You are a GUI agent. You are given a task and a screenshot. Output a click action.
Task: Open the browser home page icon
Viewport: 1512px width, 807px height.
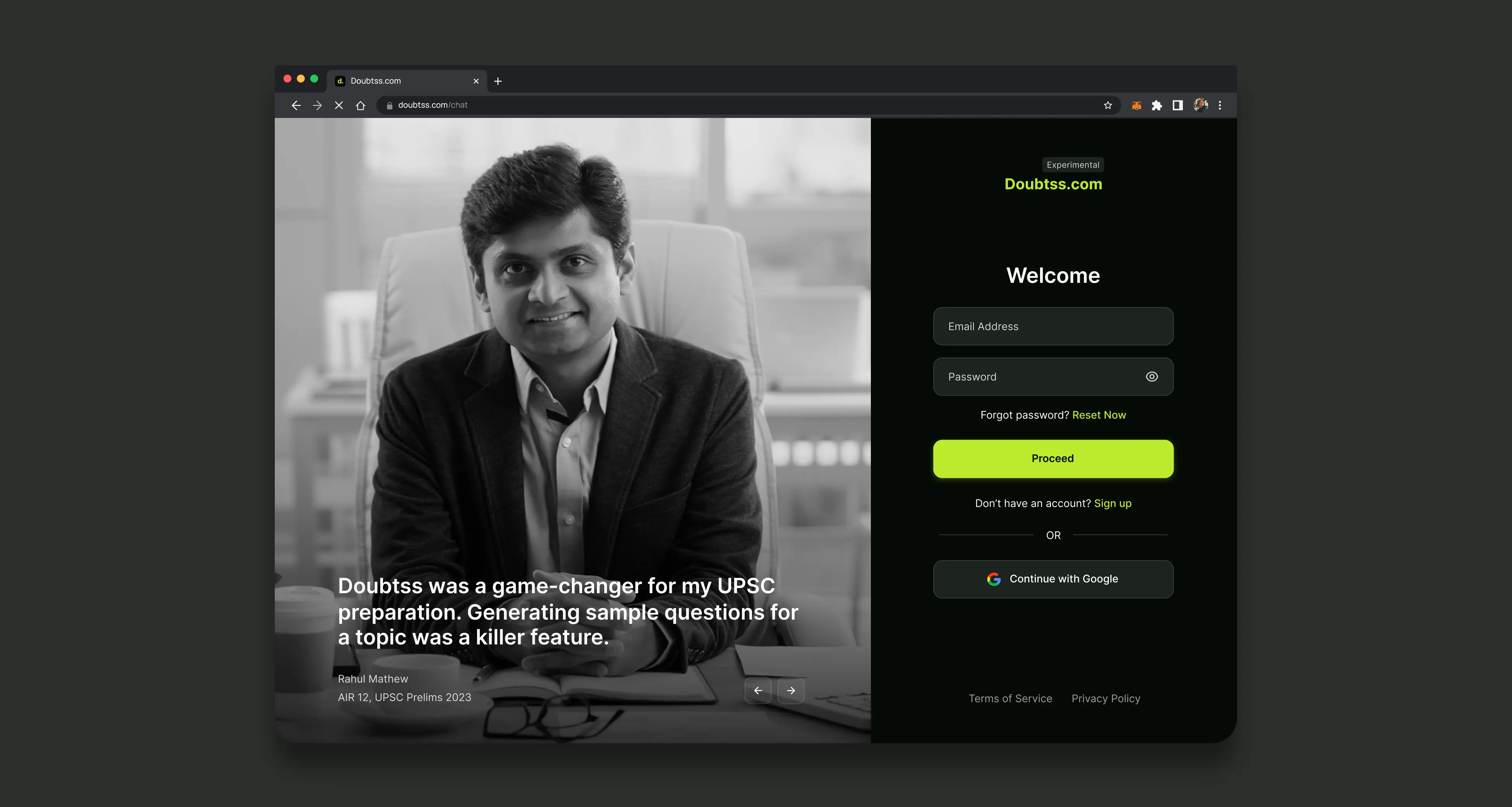click(x=361, y=106)
